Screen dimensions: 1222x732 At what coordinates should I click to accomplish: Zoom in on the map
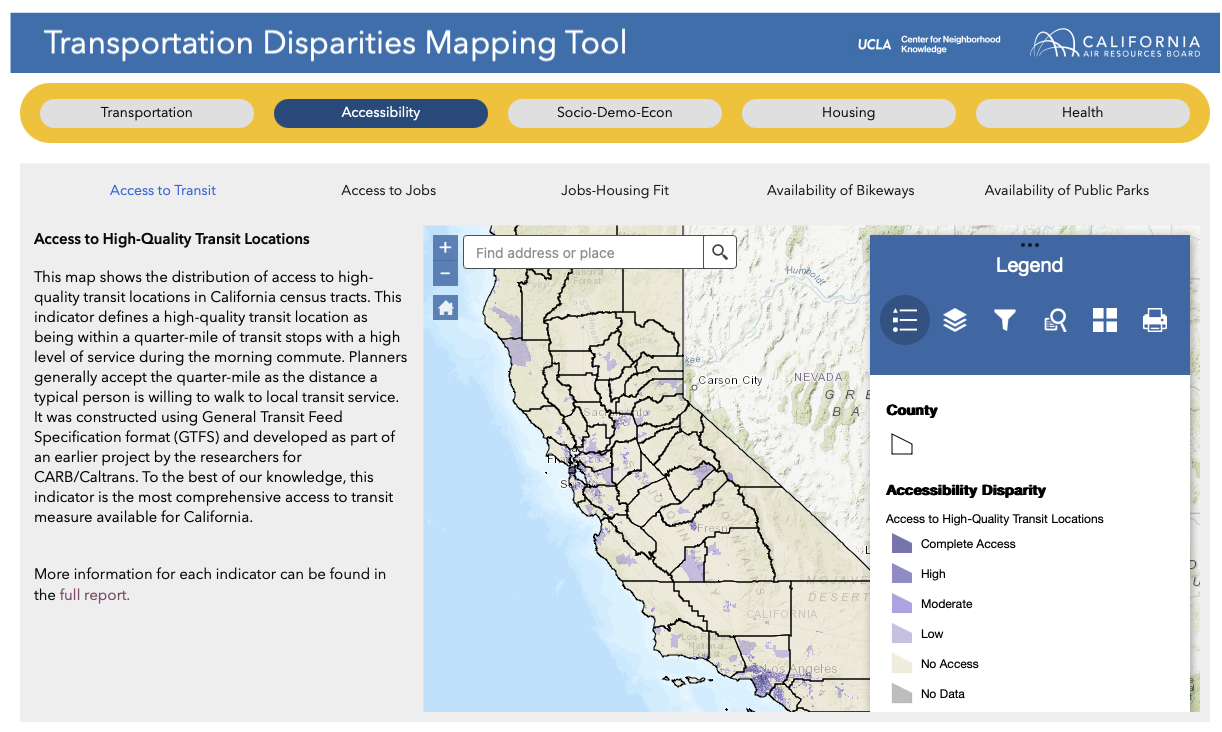pyautogui.click(x=446, y=247)
